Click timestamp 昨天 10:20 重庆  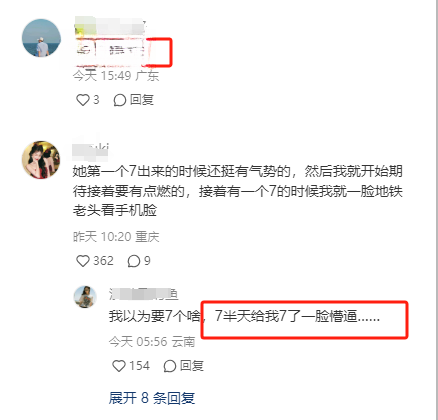[116, 237]
